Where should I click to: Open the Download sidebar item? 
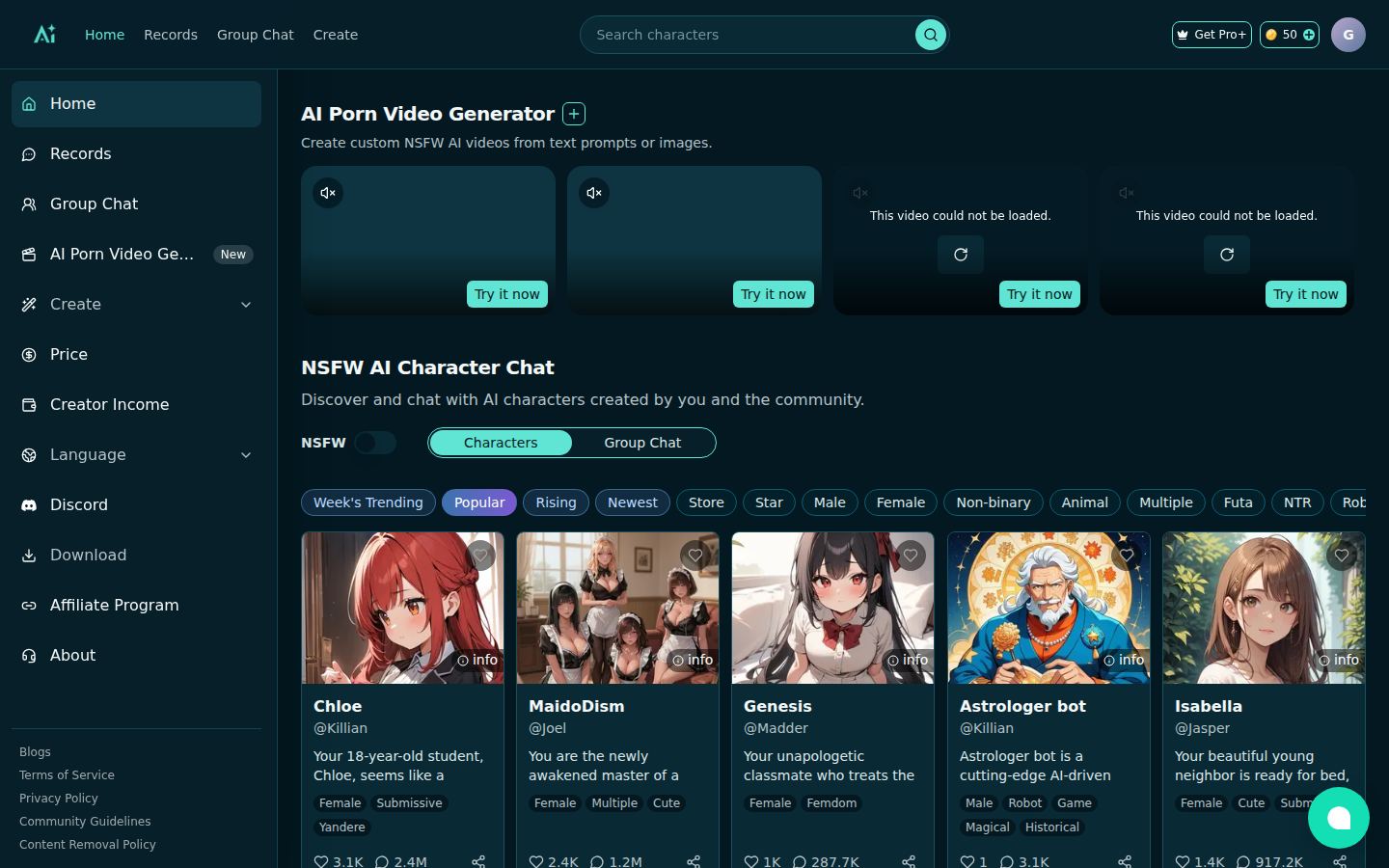(x=136, y=555)
